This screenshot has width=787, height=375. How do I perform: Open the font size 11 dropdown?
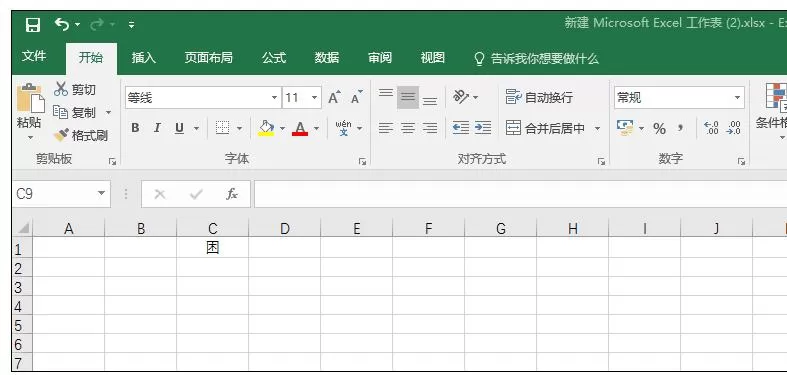click(x=315, y=97)
